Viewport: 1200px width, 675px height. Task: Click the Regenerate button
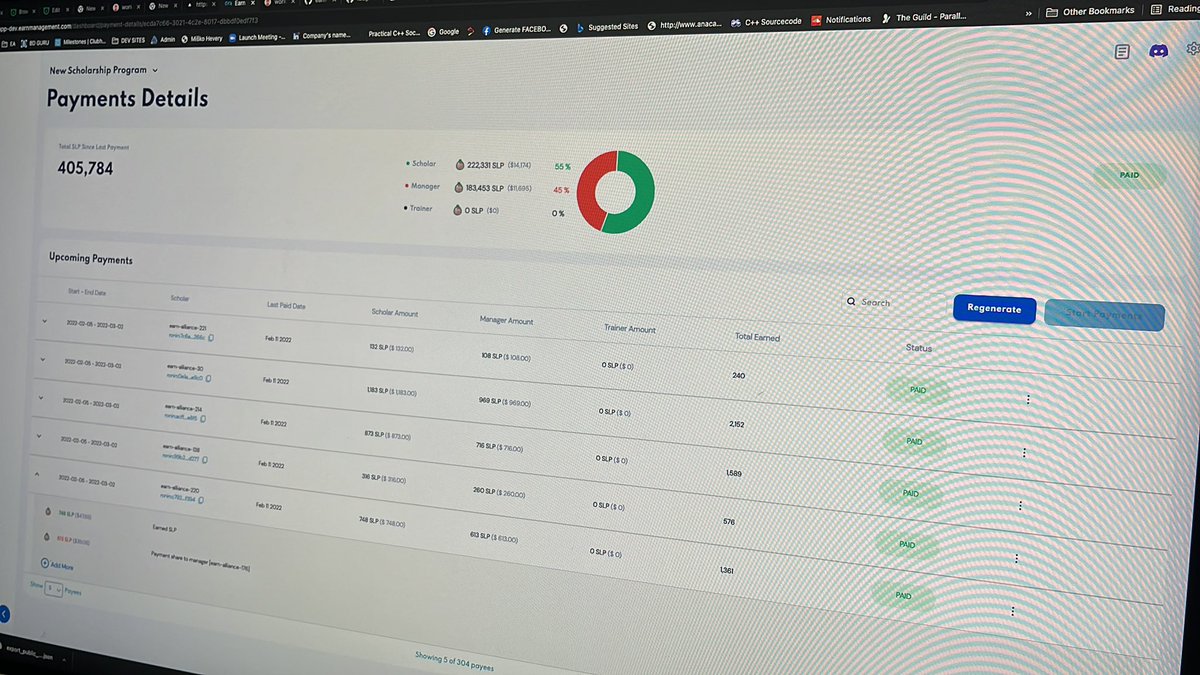(x=994, y=309)
